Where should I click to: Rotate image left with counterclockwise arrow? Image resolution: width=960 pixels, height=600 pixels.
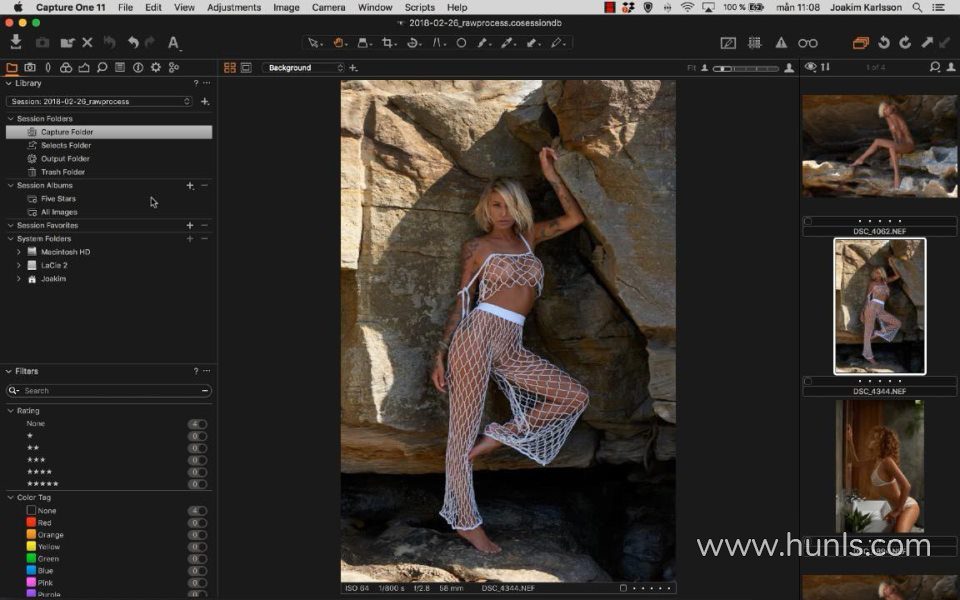tap(884, 43)
